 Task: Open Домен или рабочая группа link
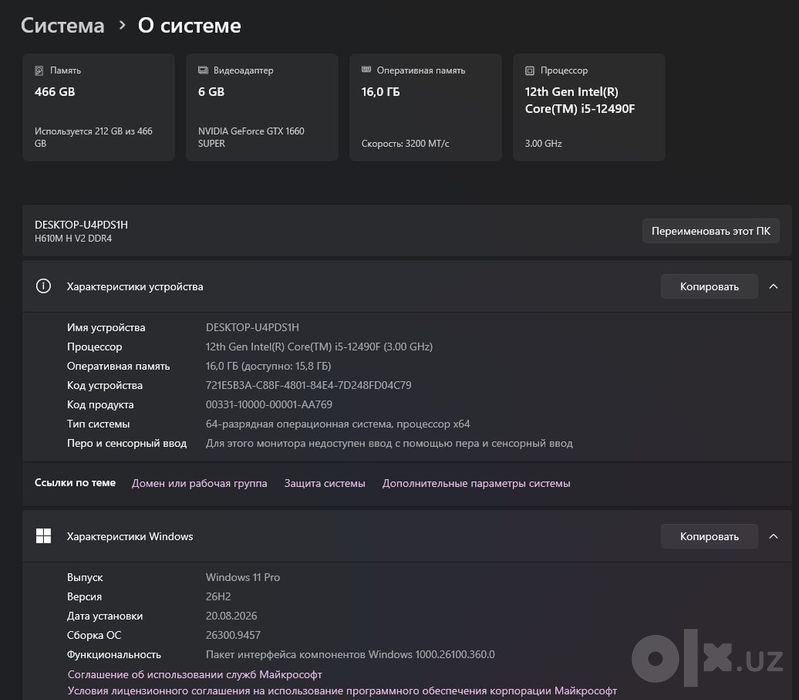(199, 483)
